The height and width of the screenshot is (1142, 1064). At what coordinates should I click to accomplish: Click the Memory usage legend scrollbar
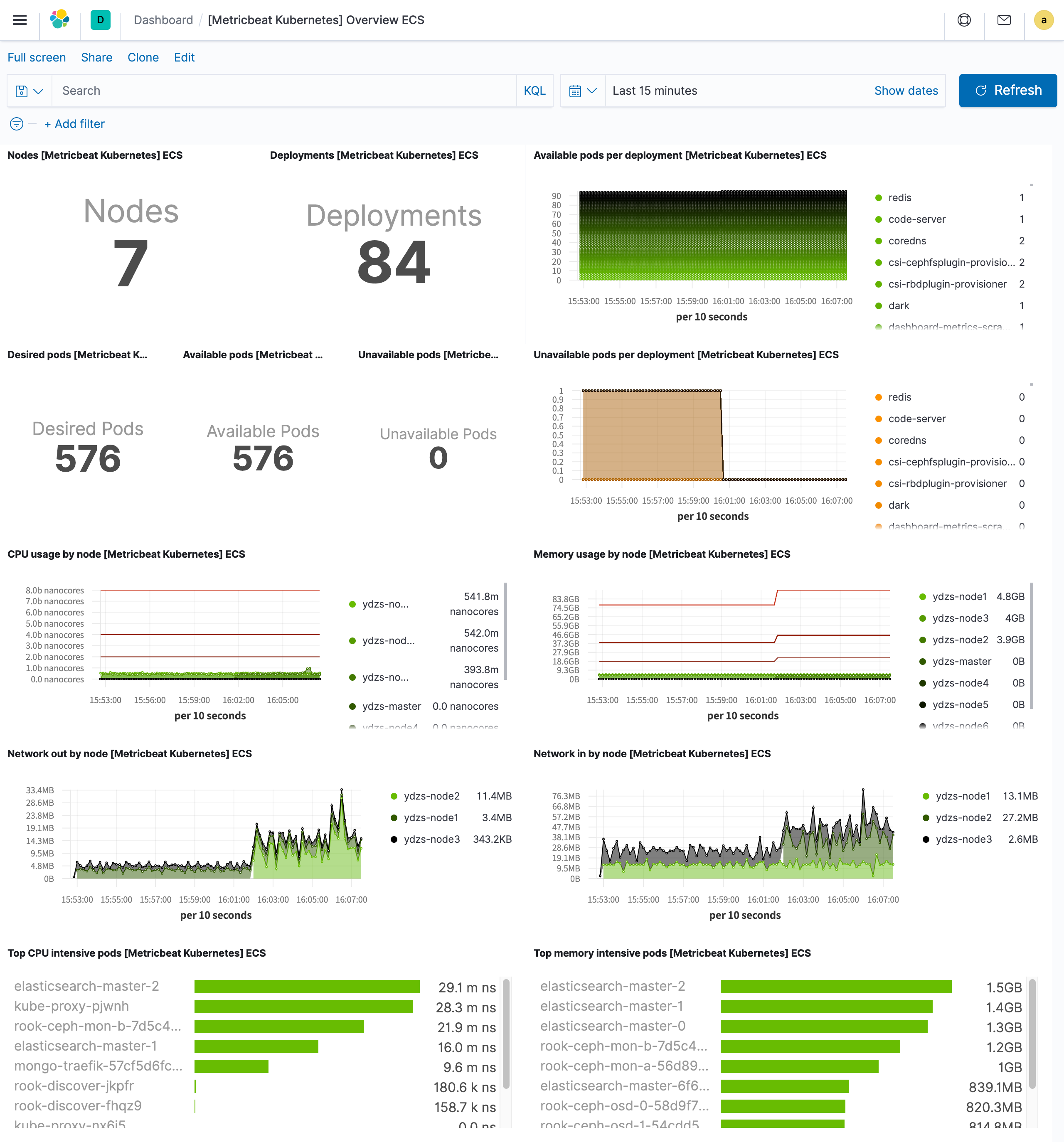[1032, 646]
